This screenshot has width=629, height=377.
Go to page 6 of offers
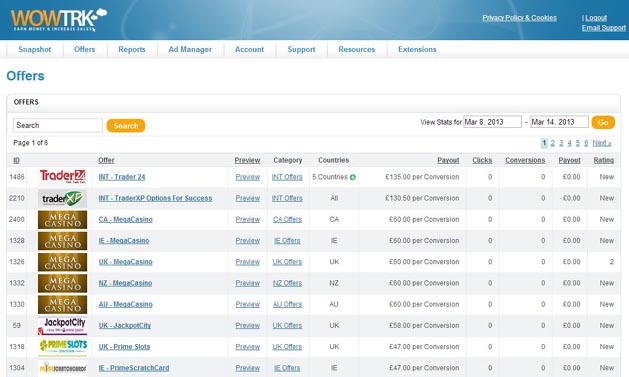coord(586,143)
